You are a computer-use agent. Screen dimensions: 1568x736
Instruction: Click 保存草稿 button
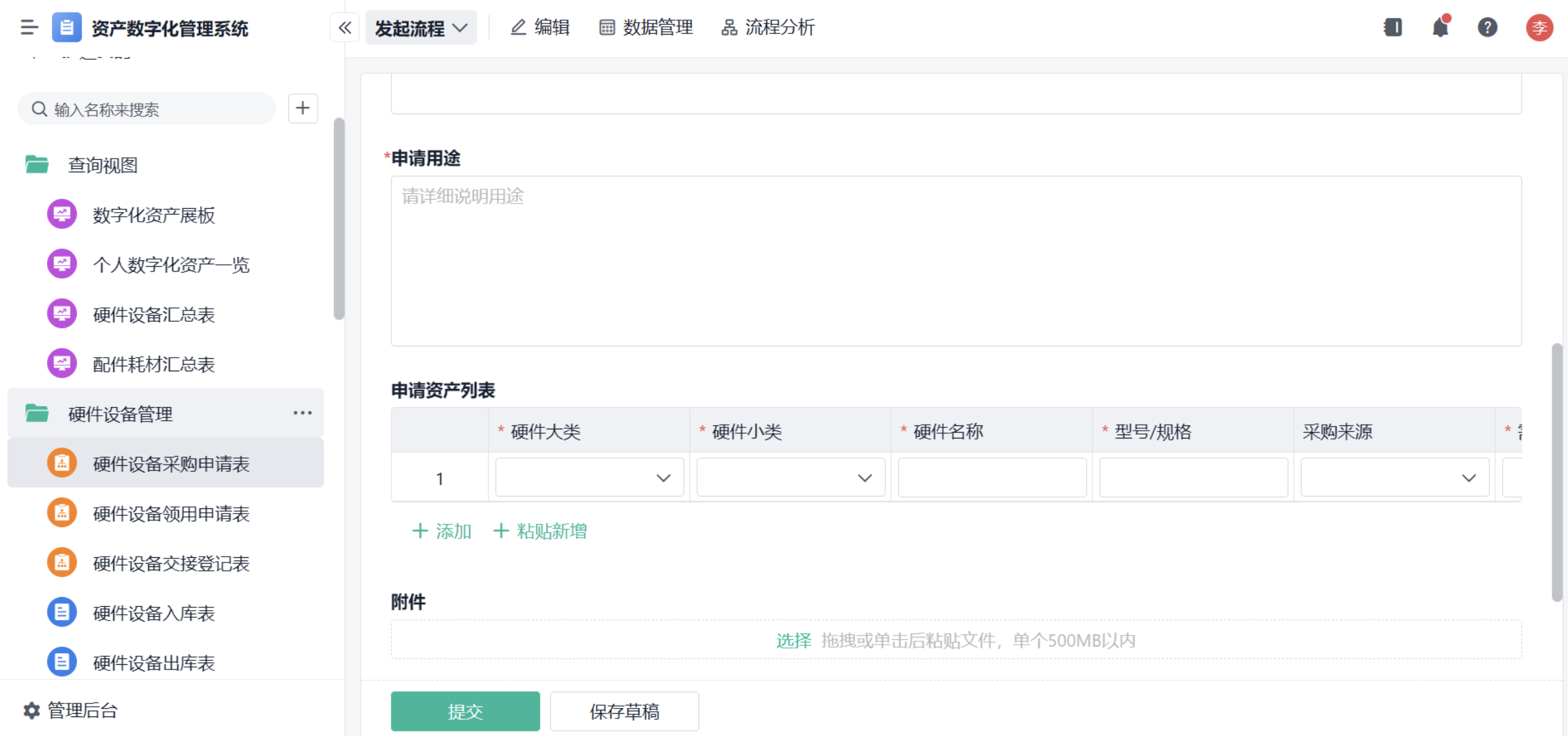click(624, 711)
